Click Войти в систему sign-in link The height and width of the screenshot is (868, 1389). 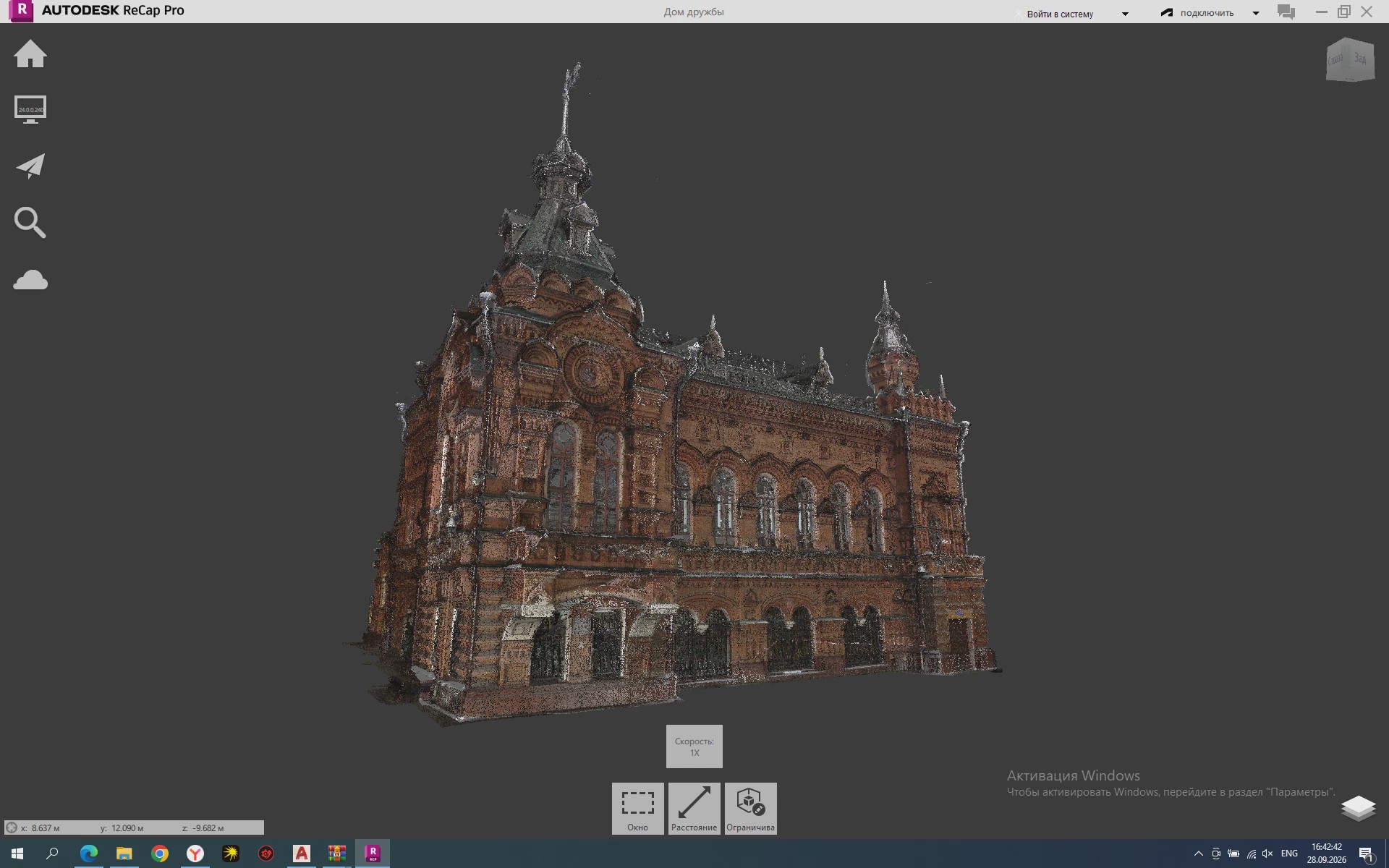tap(1060, 14)
